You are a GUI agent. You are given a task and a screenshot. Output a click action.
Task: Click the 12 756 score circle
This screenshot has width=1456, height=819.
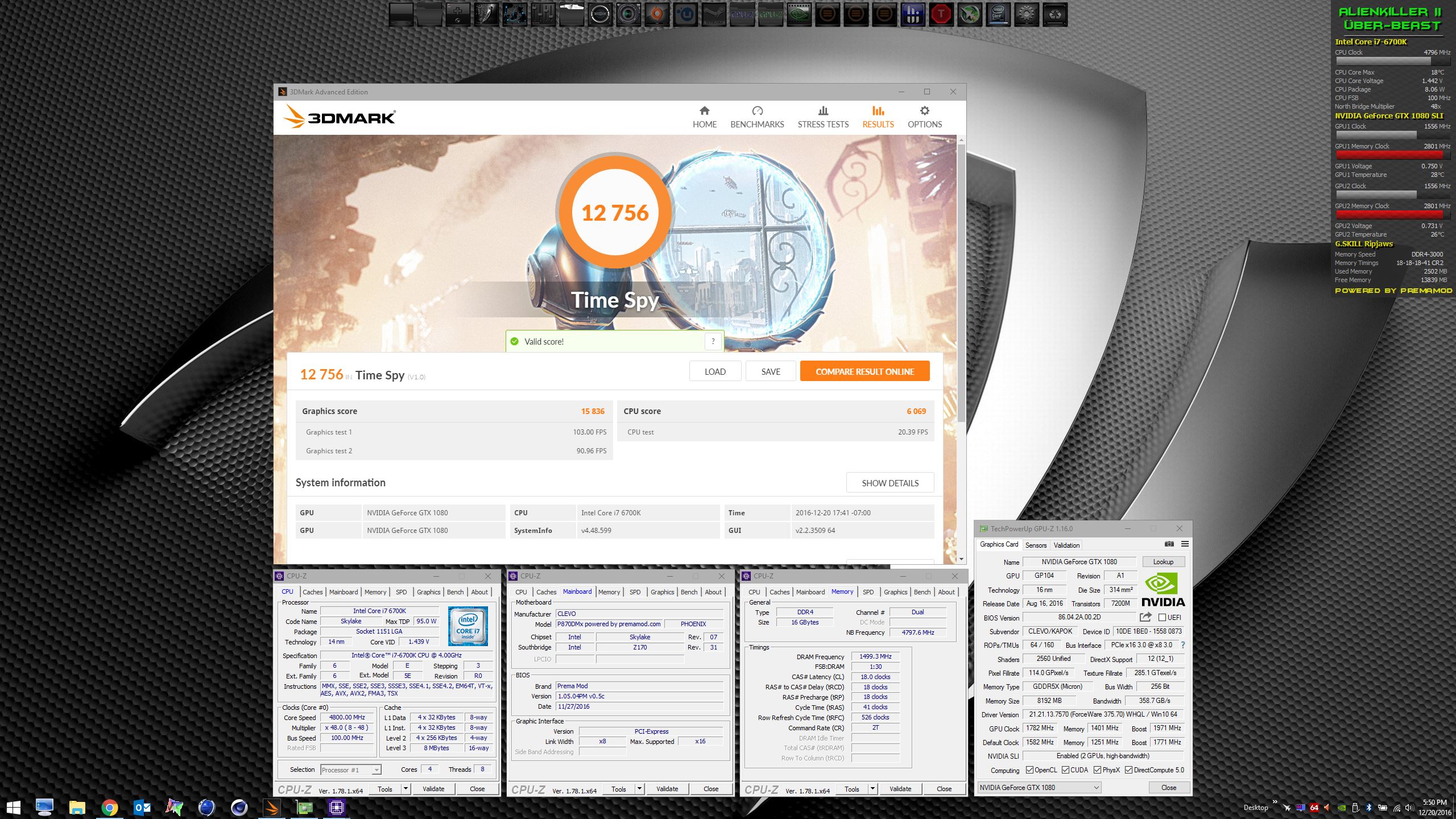coord(615,213)
